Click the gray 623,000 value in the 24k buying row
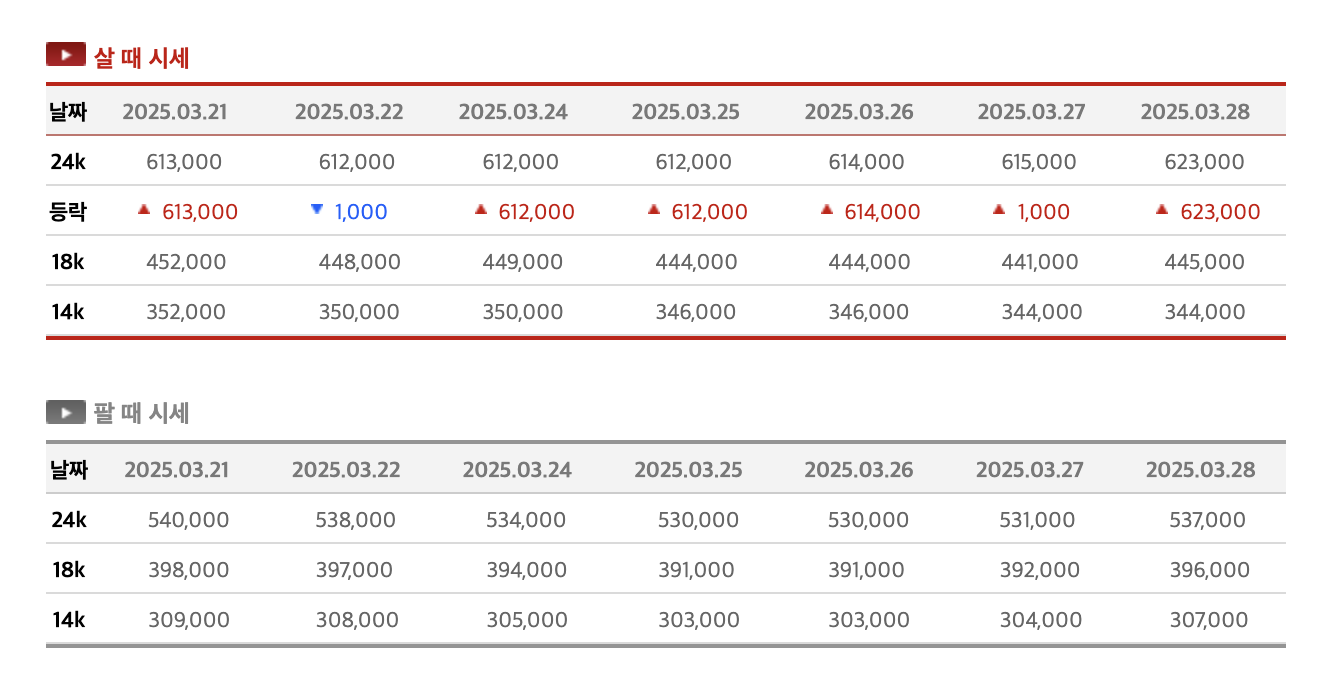 click(1204, 162)
